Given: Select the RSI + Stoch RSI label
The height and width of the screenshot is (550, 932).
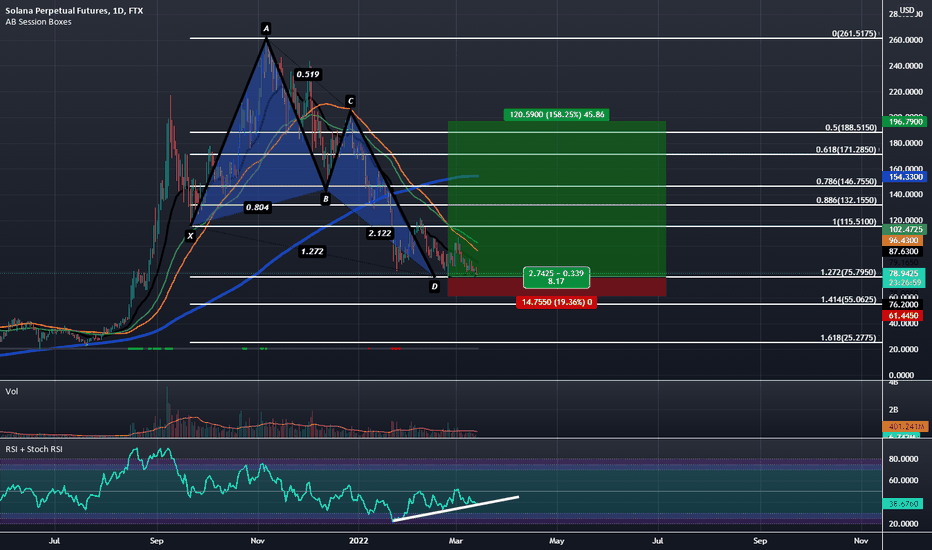Looking at the screenshot, I should [34, 449].
